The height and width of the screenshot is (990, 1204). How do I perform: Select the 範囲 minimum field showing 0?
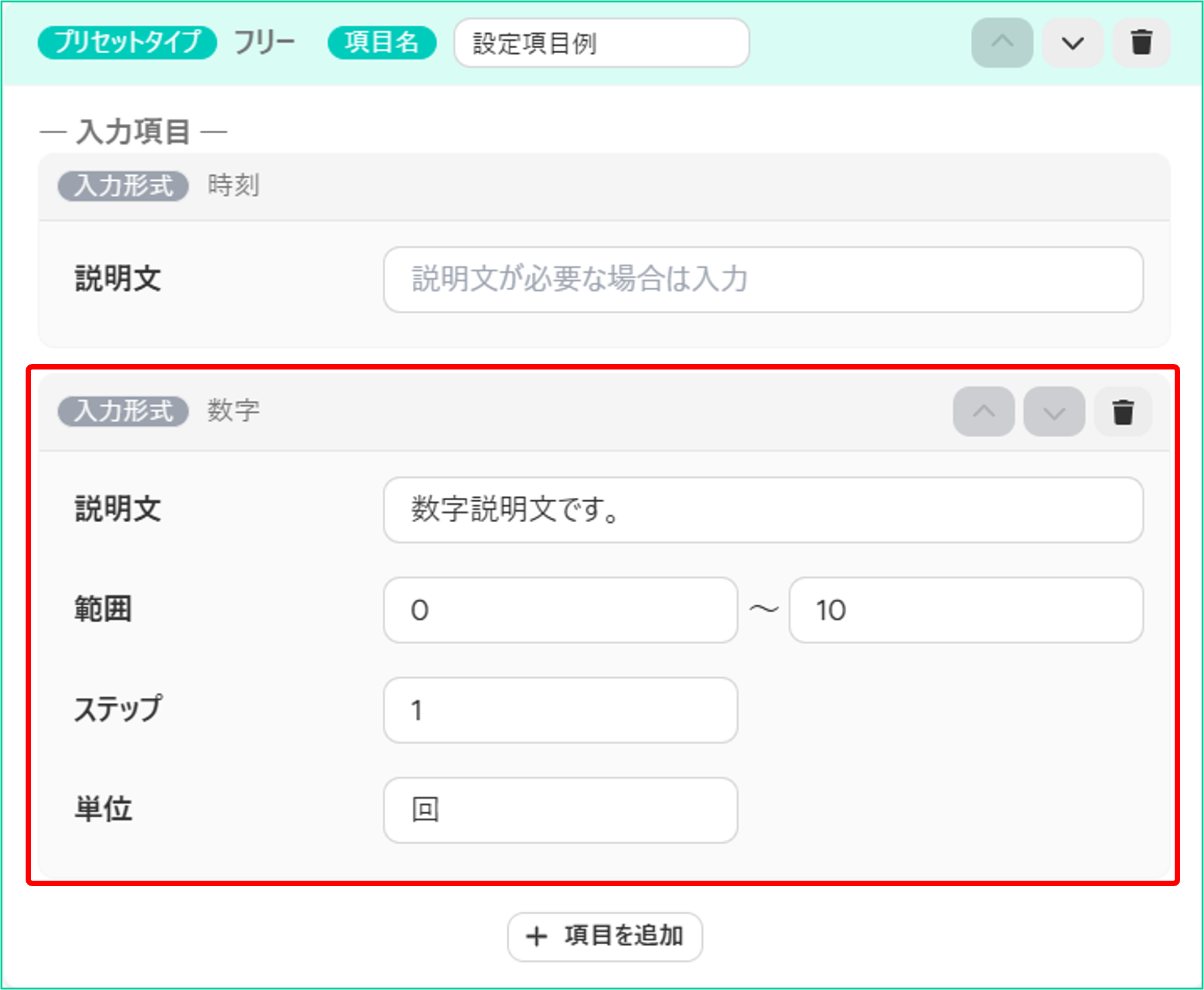pos(560,610)
